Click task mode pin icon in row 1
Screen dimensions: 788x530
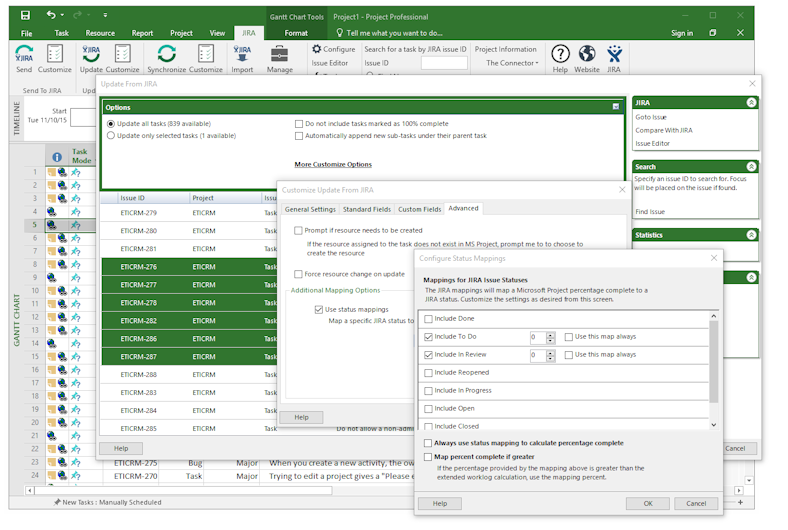click(x=75, y=172)
